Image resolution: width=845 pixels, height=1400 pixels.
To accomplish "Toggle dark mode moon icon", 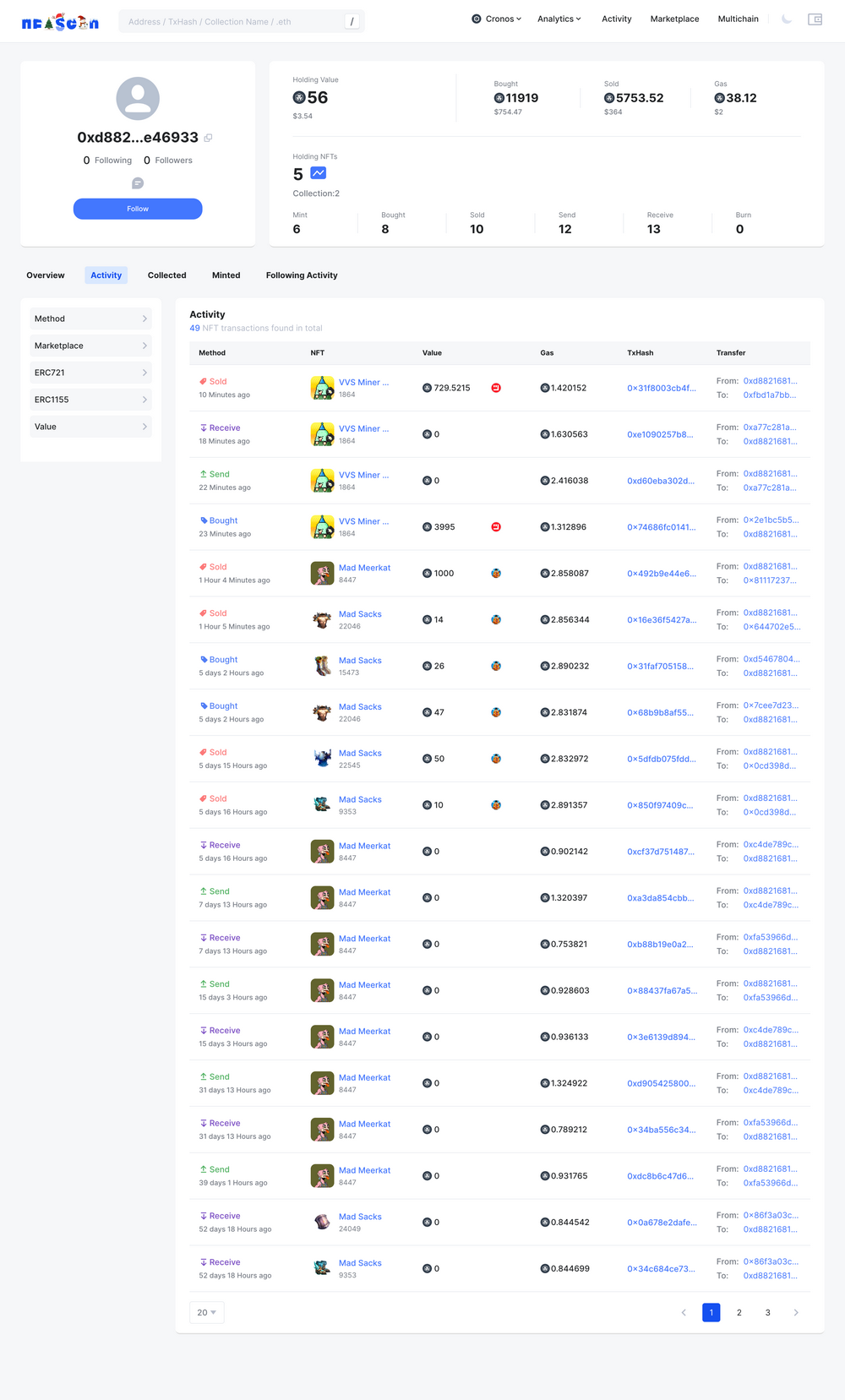I will [787, 19].
